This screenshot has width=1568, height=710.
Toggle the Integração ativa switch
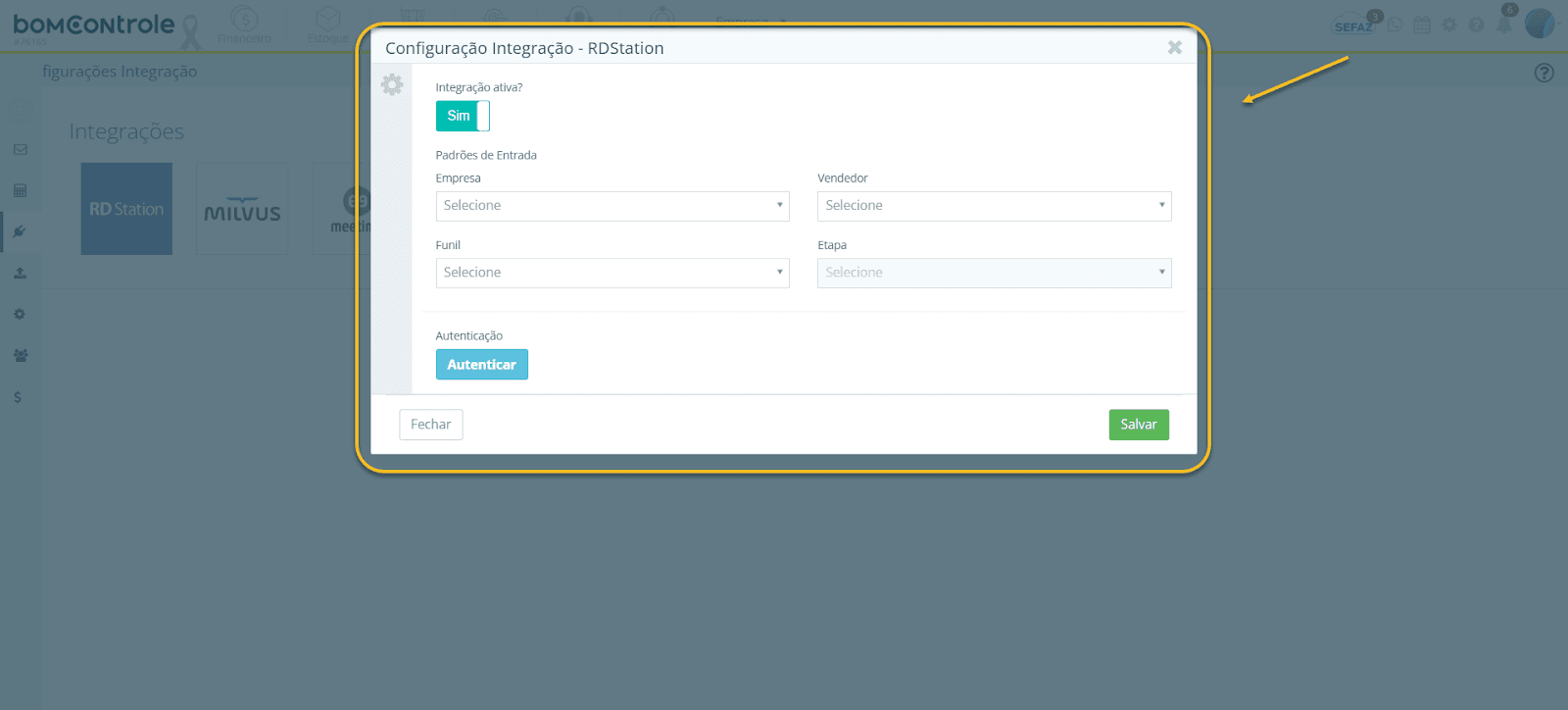463,116
